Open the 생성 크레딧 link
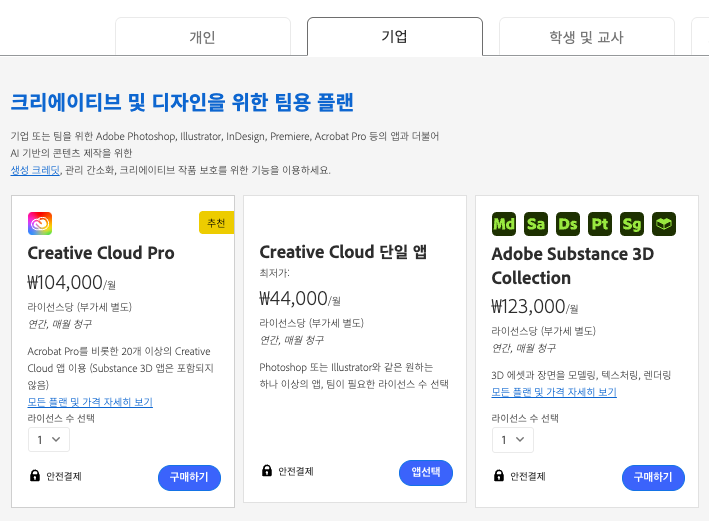 click(x=35, y=170)
